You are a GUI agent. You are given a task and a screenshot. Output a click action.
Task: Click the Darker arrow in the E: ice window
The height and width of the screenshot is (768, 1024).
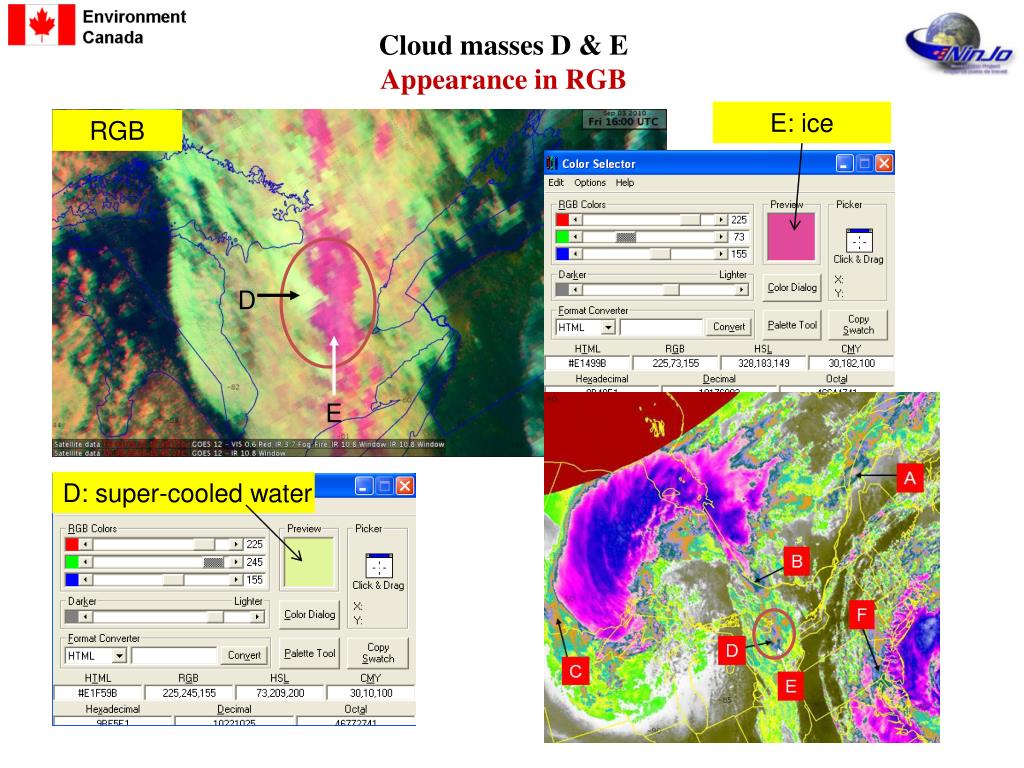[576, 289]
